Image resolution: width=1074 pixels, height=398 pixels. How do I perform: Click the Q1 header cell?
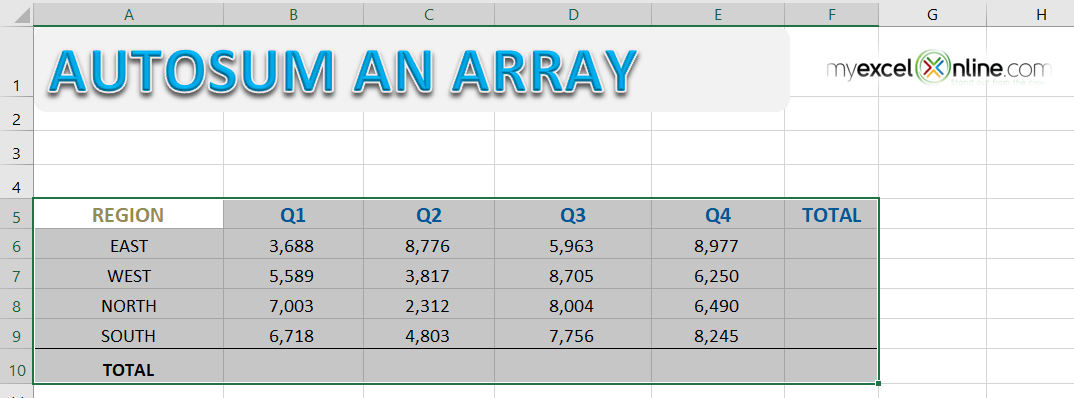(x=293, y=214)
